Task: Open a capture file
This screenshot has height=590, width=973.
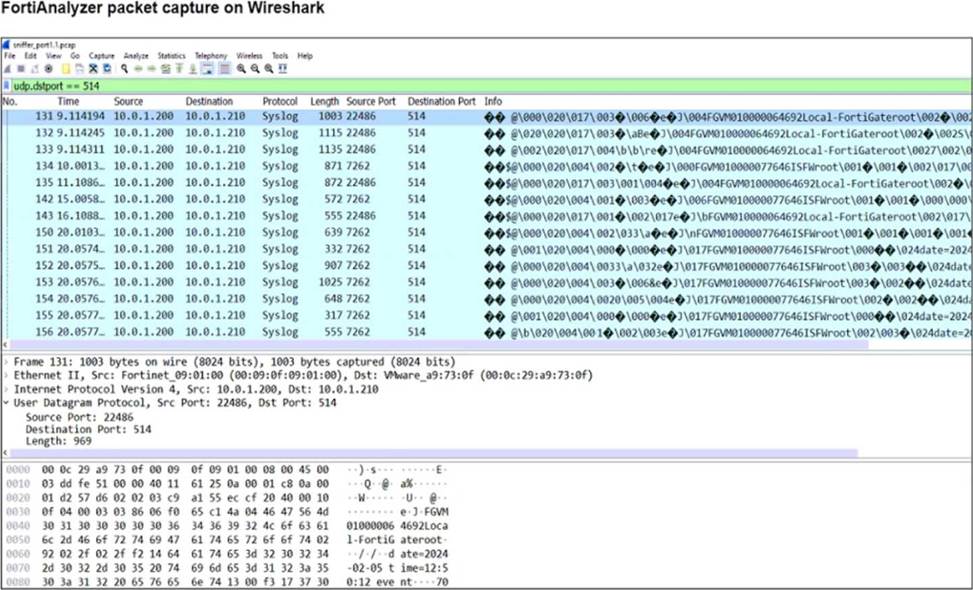Action: pos(66,69)
